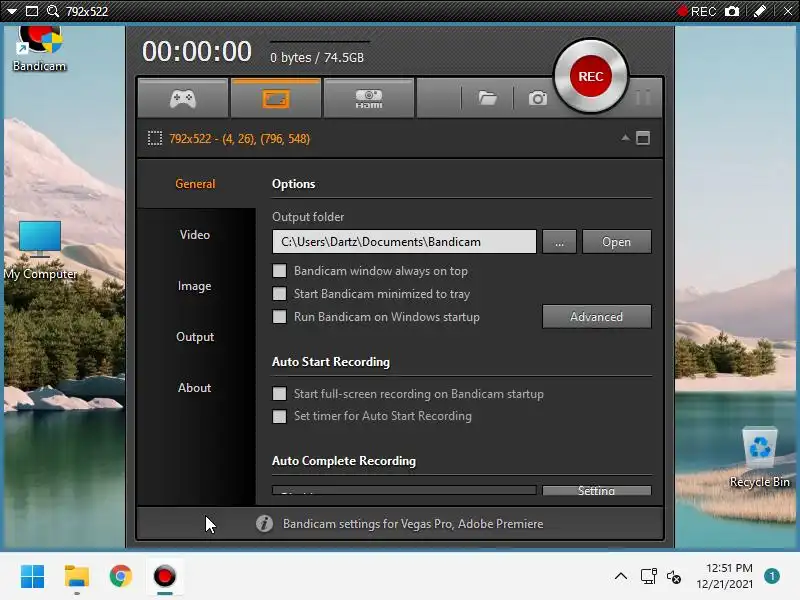
Task: Launch Google Chrome from taskbar
Action: pos(120,577)
